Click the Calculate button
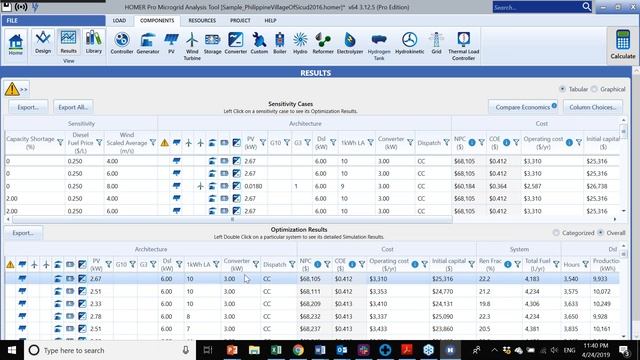The height and width of the screenshot is (360, 640). [623, 45]
